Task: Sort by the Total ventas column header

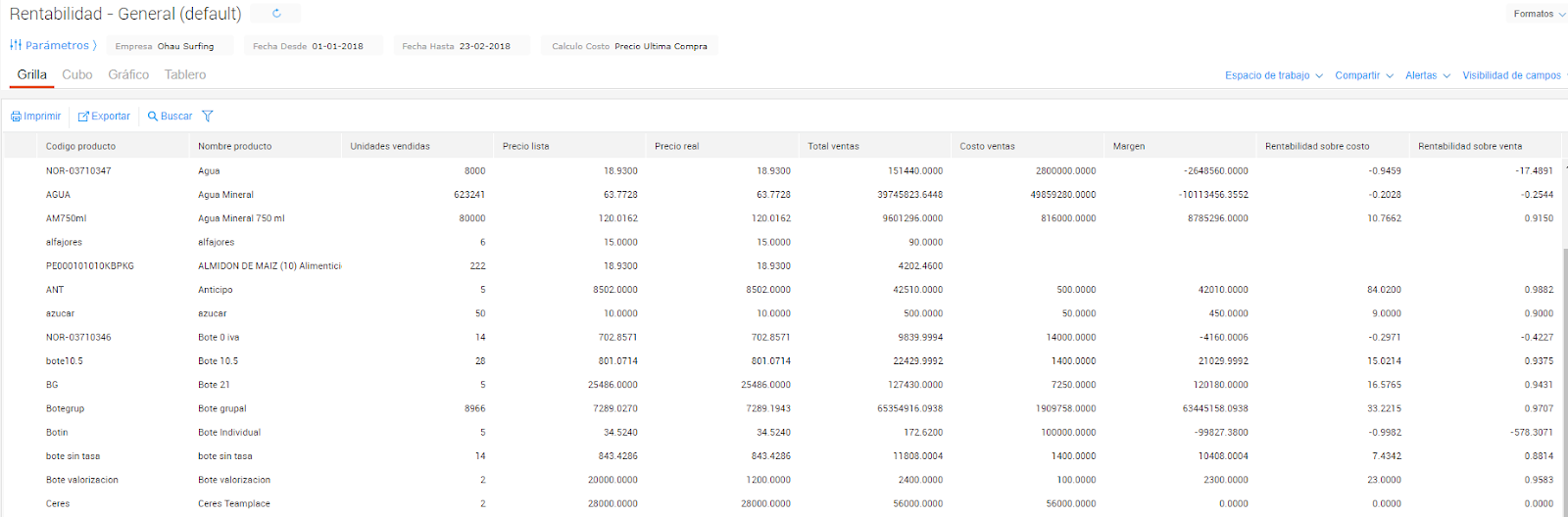Action: [x=833, y=146]
